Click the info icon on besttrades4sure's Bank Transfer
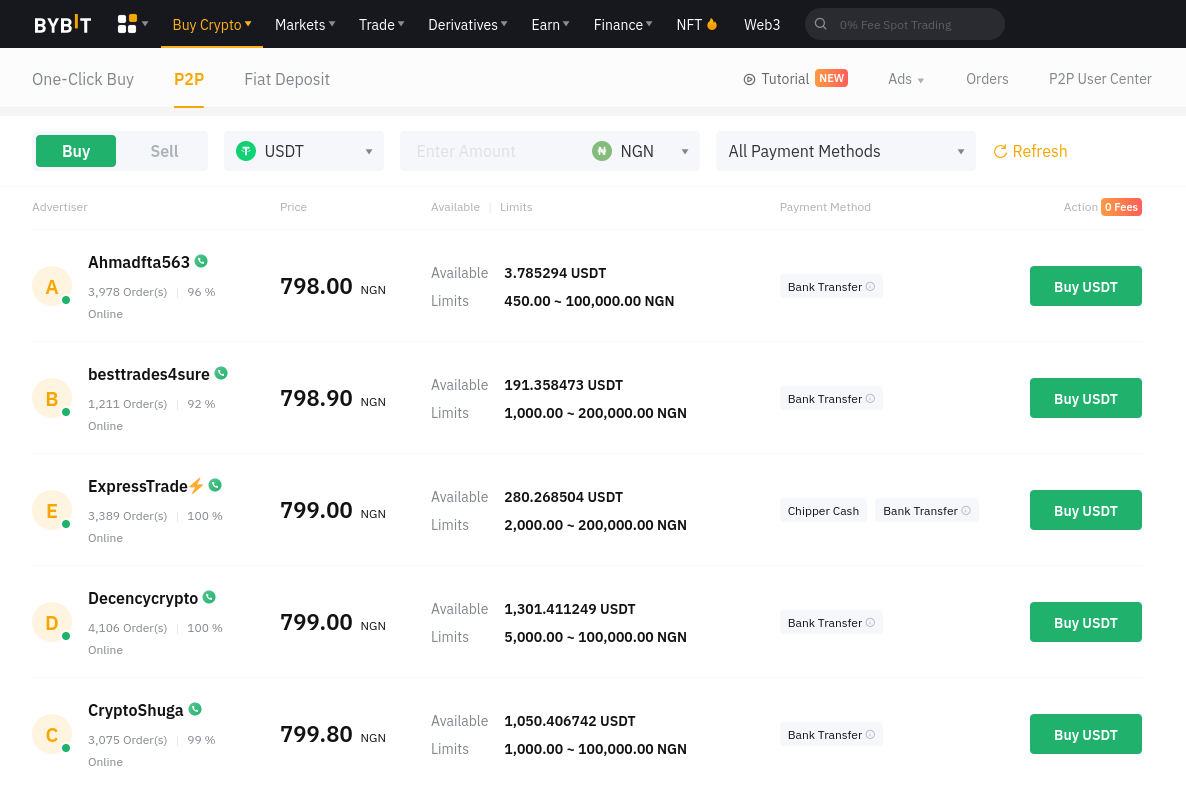1186x789 pixels. pos(871,399)
